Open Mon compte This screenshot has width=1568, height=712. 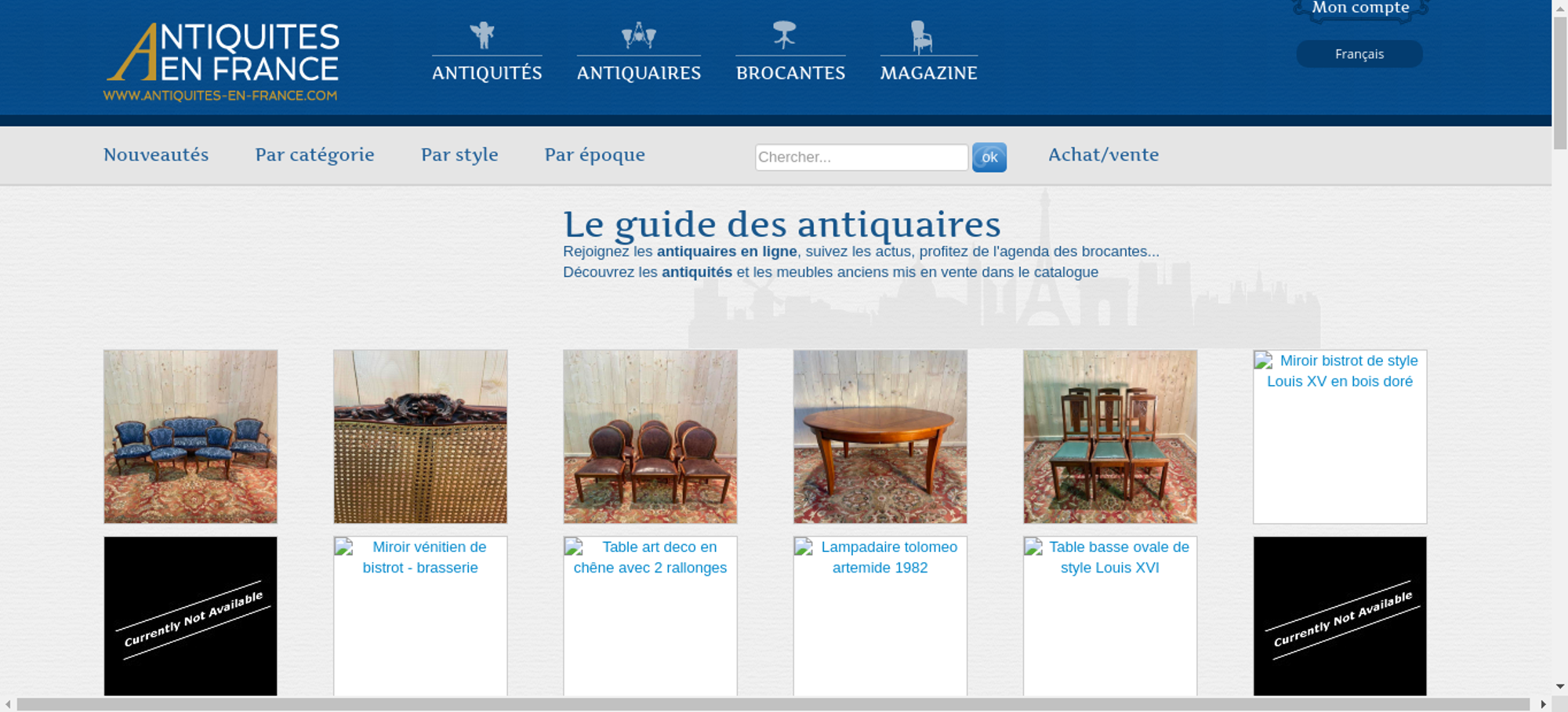tap(1360, 9)
